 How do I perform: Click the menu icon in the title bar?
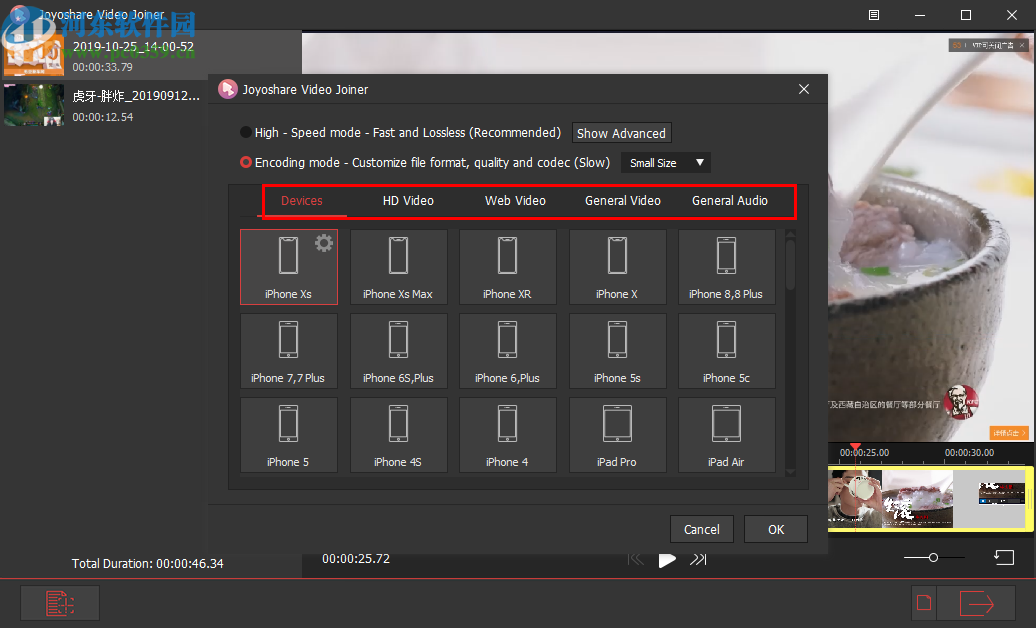872,15
